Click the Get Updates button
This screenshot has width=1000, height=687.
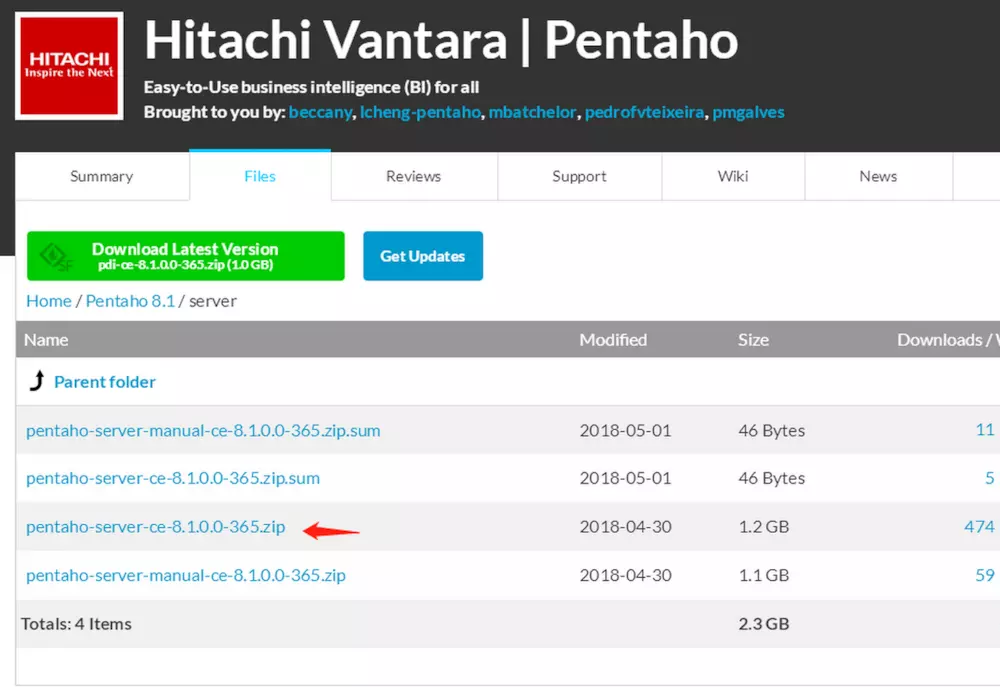[x=423, y=256]
